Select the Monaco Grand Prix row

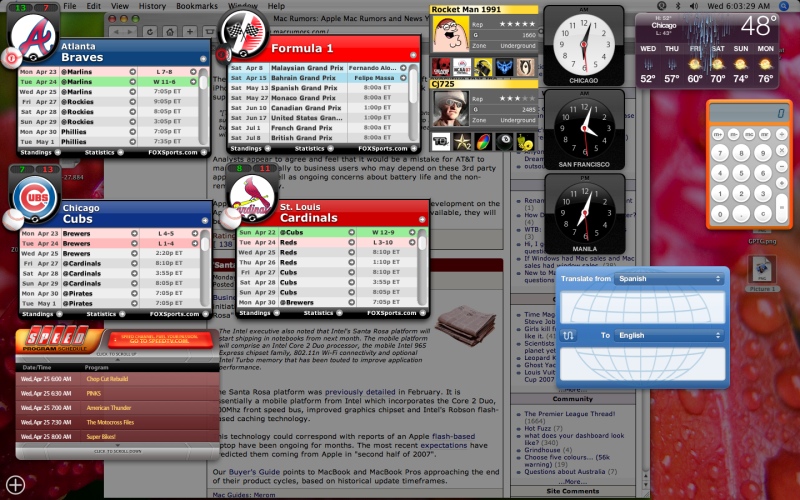point(318,97)
